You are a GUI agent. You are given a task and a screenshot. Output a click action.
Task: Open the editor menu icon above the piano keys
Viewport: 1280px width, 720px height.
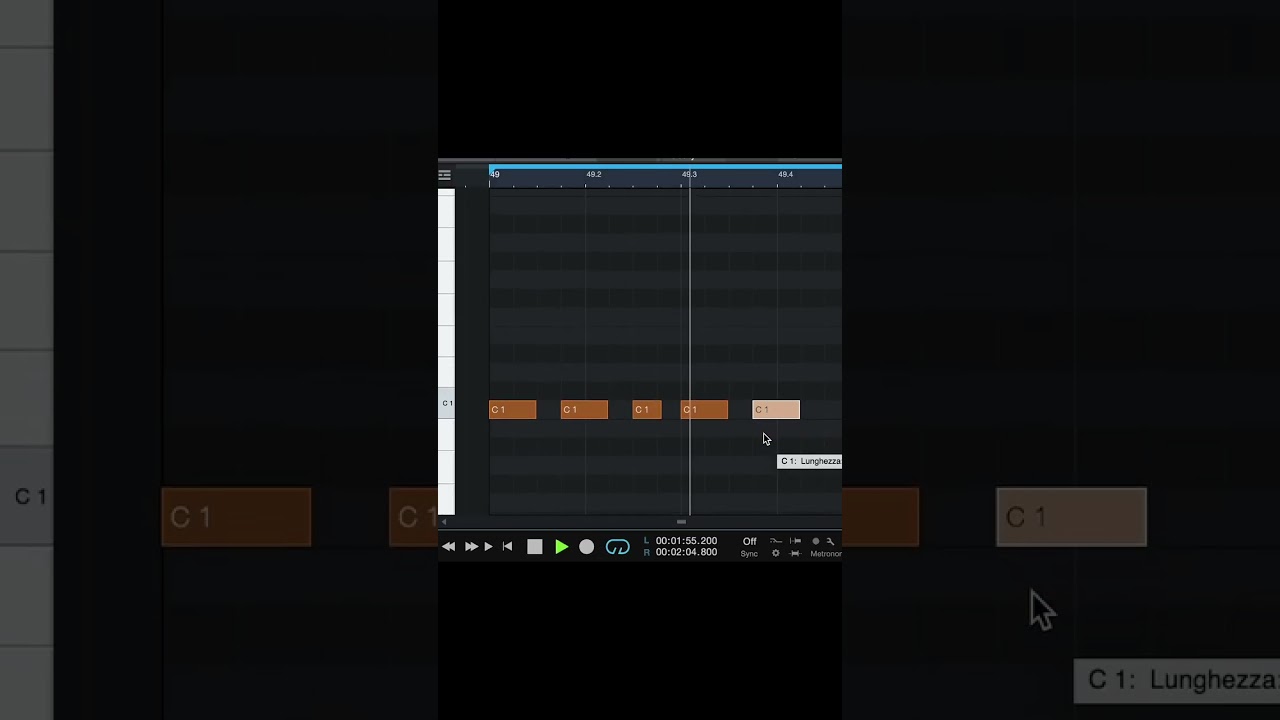444,175
